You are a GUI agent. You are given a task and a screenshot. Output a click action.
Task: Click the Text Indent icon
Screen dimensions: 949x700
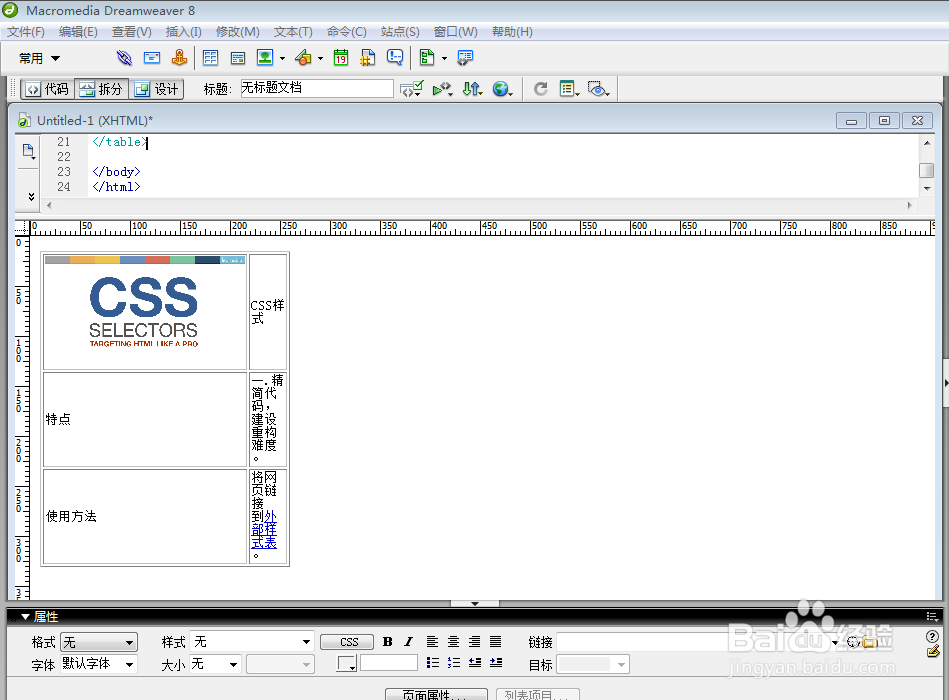click(x=496, y=663)
